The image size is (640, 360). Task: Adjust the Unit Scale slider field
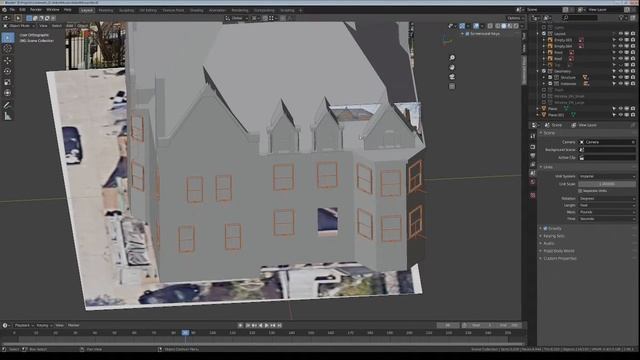607,184
